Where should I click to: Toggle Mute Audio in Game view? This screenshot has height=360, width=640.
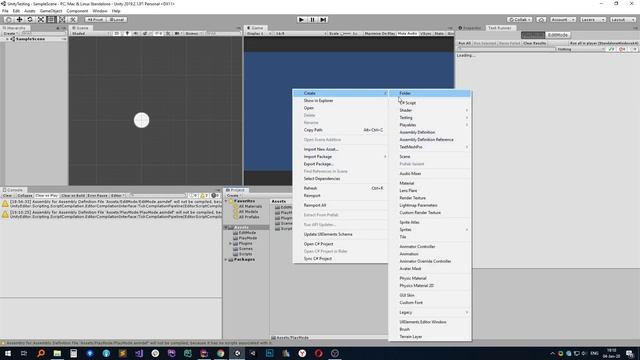point(407,33)
